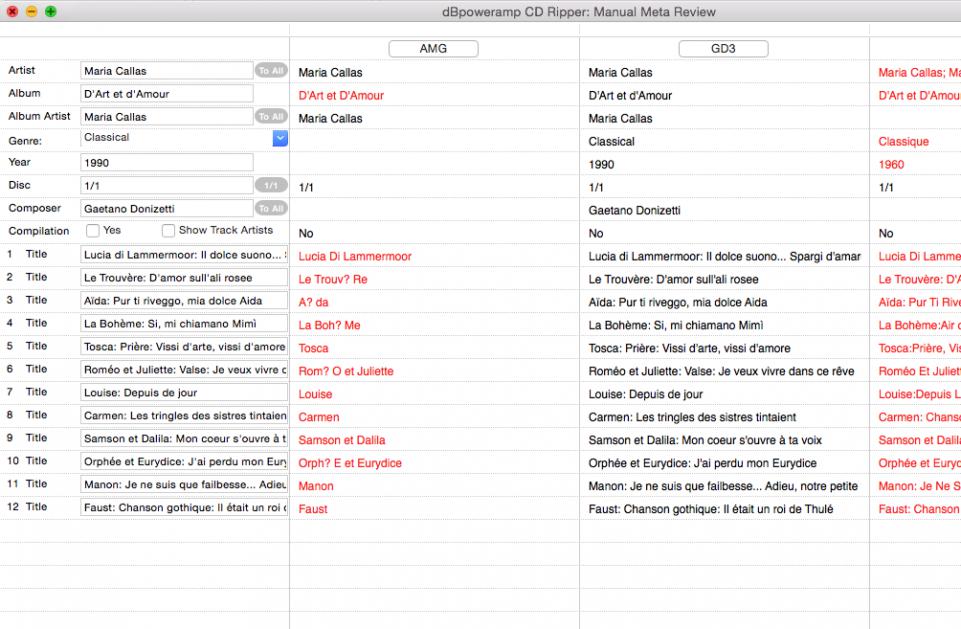This screenshot has width=961, height=629.
Task: Focus the Composer text field
Action: [167, 208]
